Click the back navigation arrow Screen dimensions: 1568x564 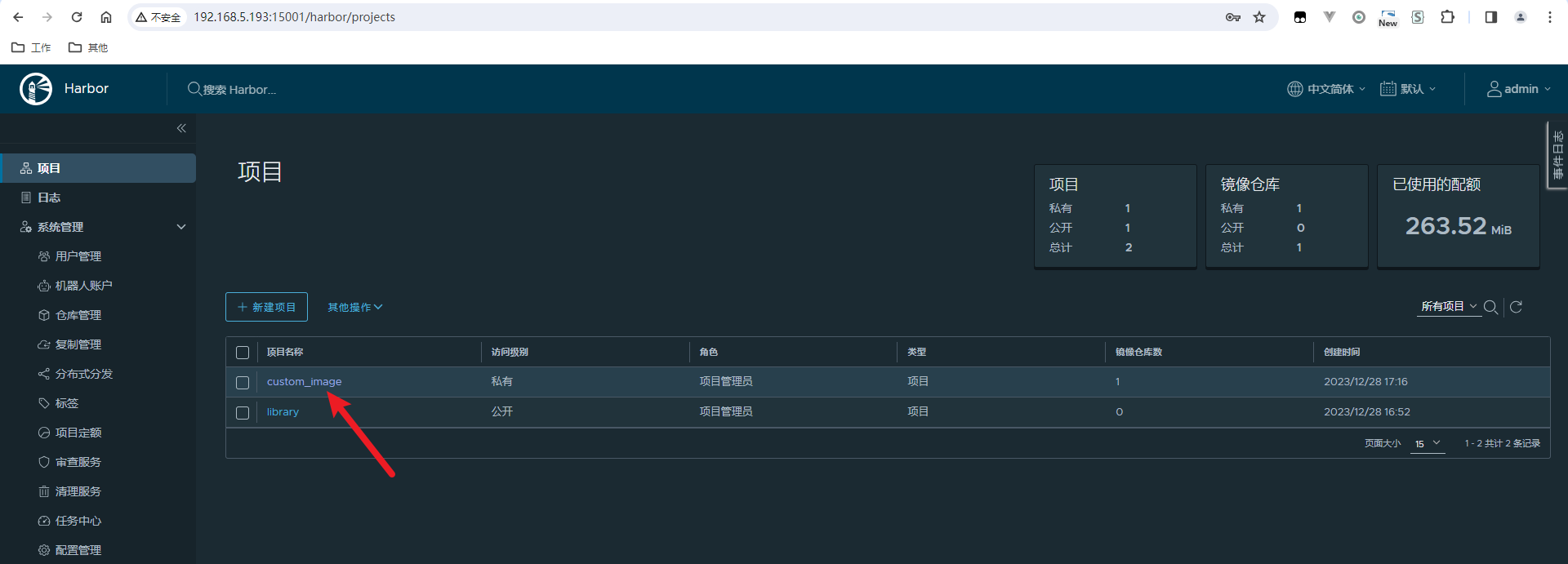pos(18,17)
